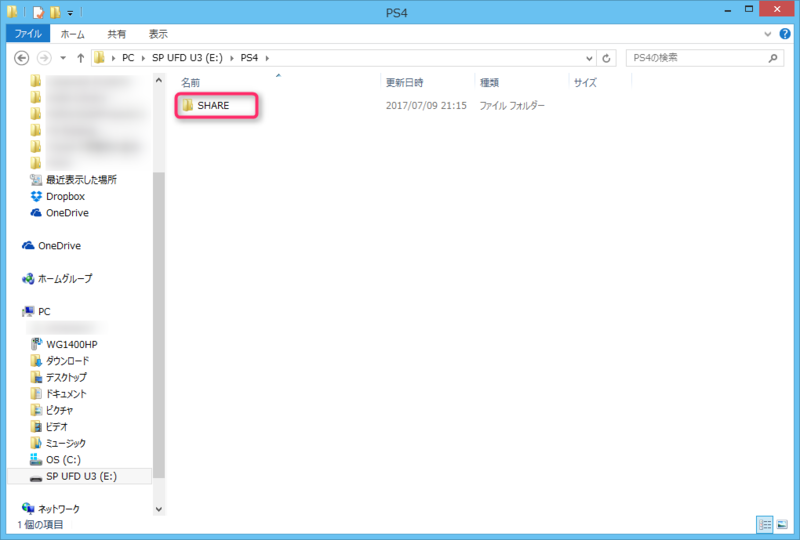Open Help with question mark icon

(785, 34)
